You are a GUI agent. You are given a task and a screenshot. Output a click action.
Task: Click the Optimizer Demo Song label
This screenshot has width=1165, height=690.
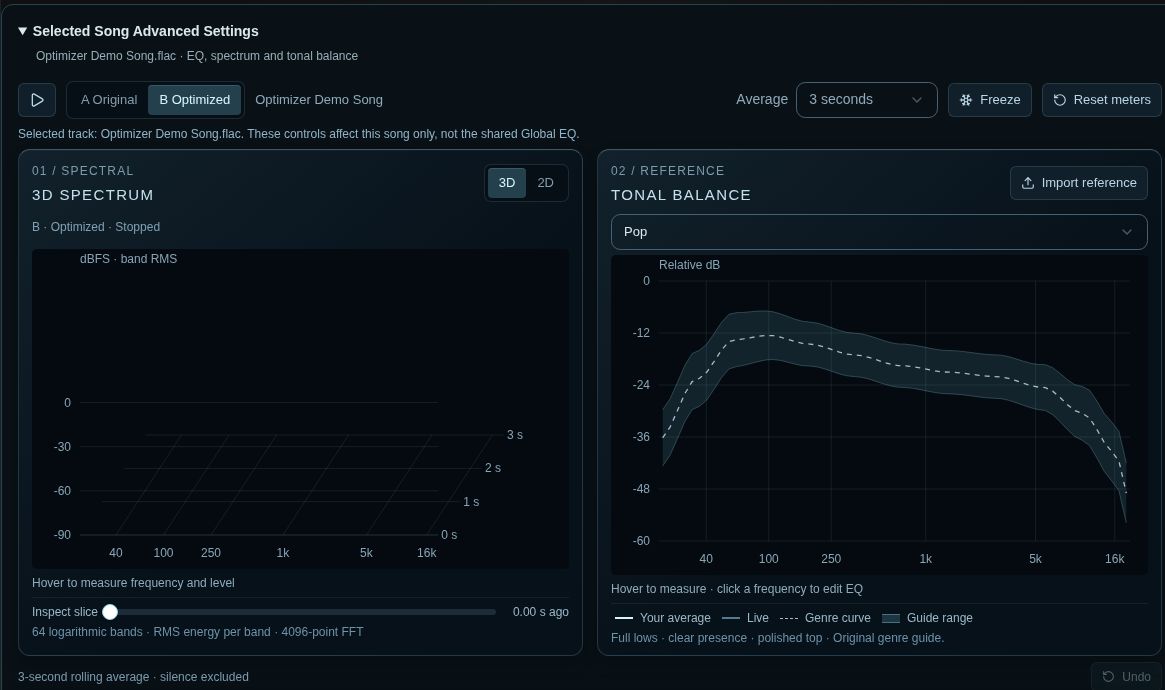pyautogui.click(x=319, y=100)
